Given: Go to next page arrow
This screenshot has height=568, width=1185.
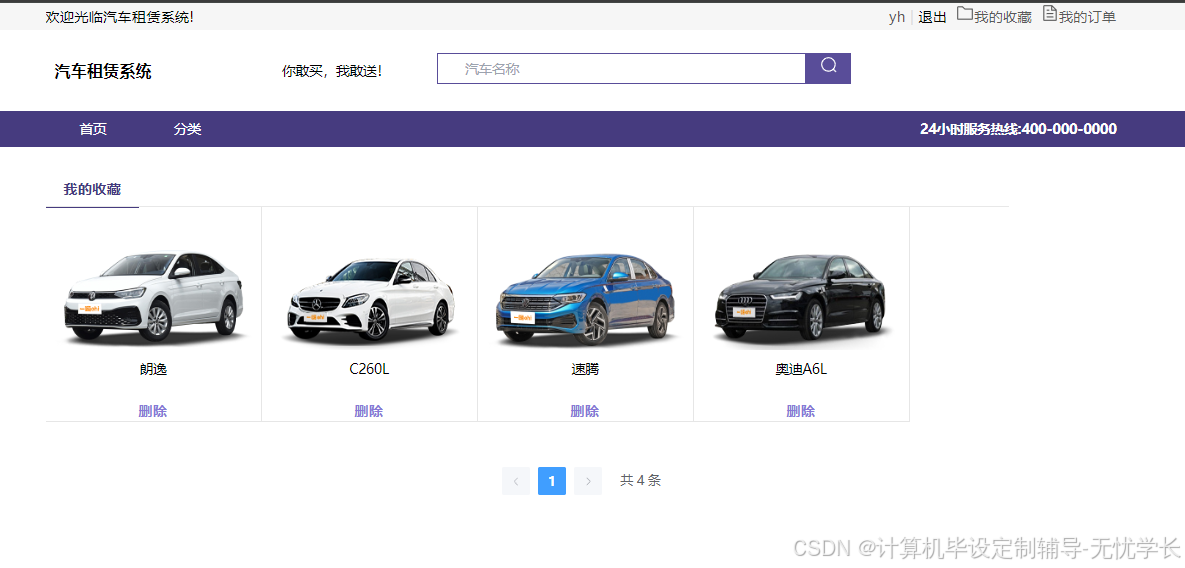Looking at the screenshot, I should point(588,481).
